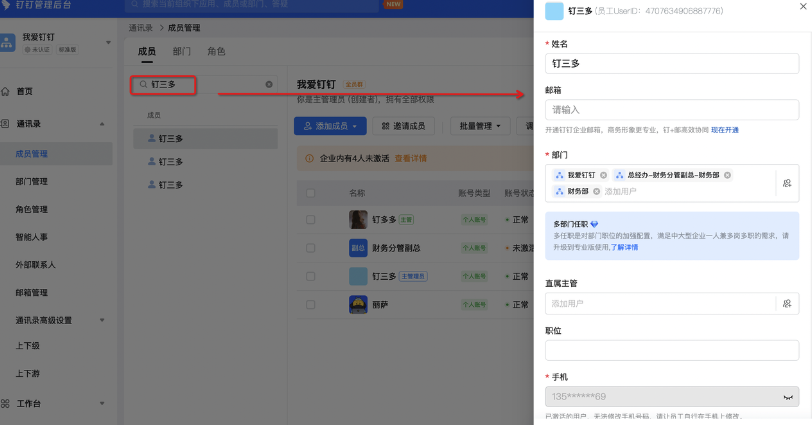The height and width of the screenshot is (425, 812).
Task: Focus the 钉三多 member search field
Action: tap(205, 84)
